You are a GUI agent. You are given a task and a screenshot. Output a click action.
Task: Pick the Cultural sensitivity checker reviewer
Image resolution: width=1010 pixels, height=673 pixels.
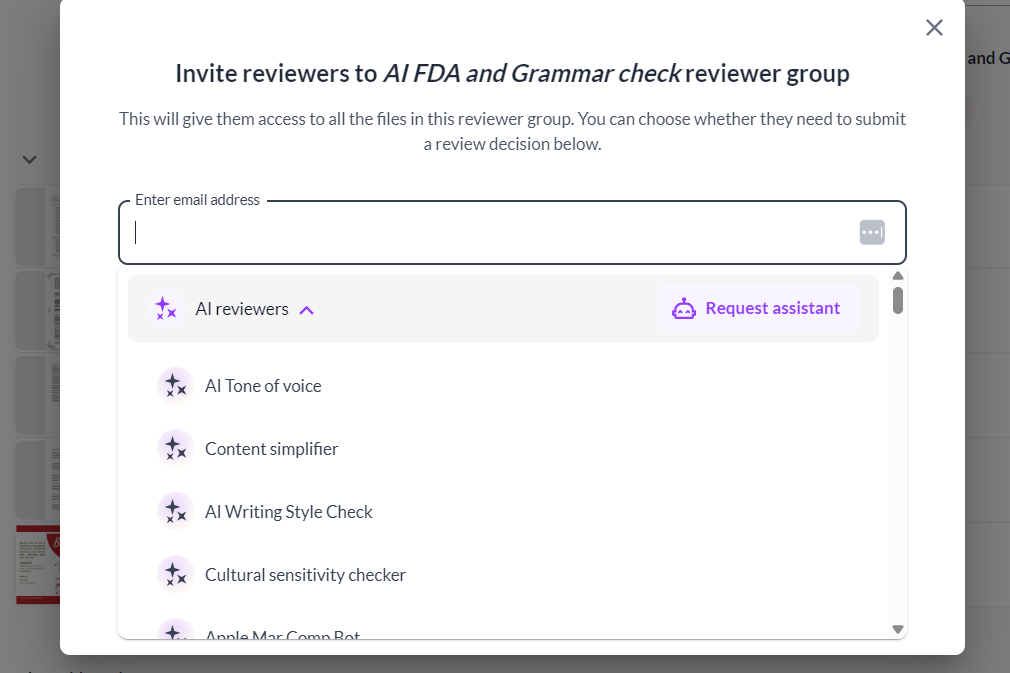click(x=305, y=574)
